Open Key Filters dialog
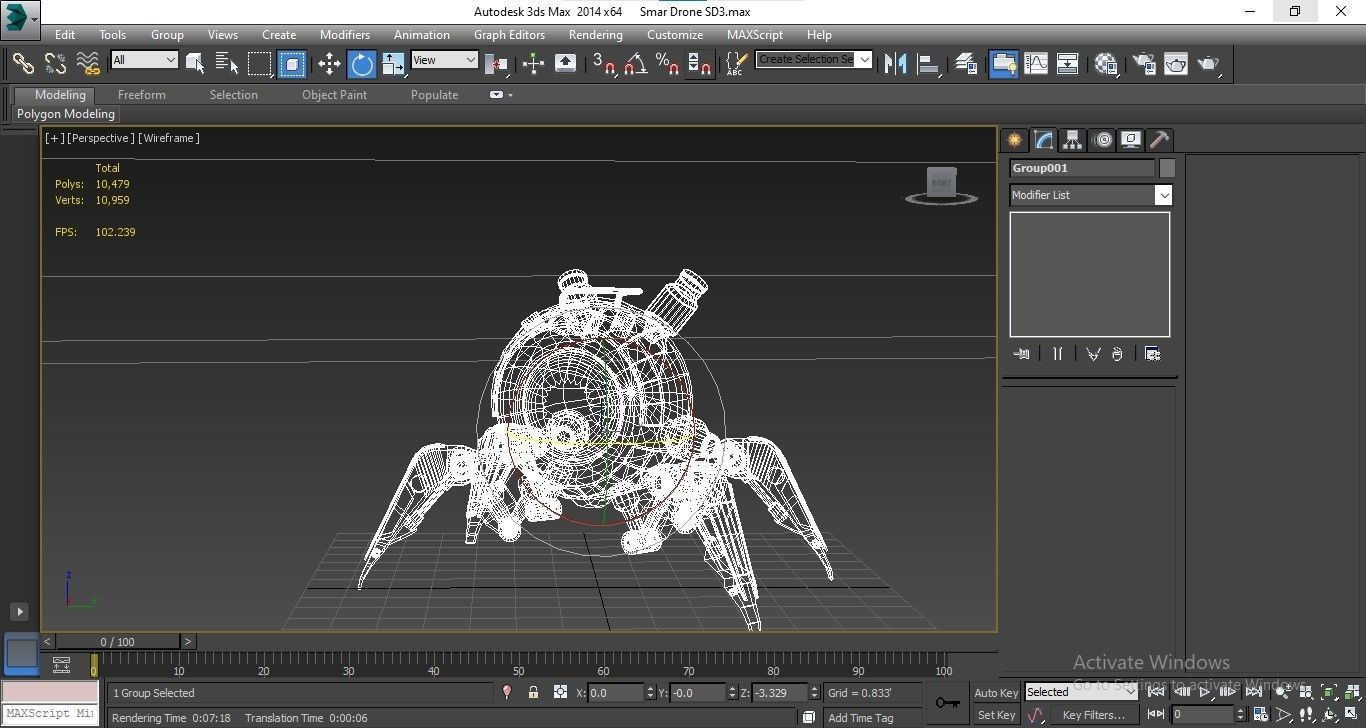Viewport: 1366px width, 728px height. tap(1094, 715)
